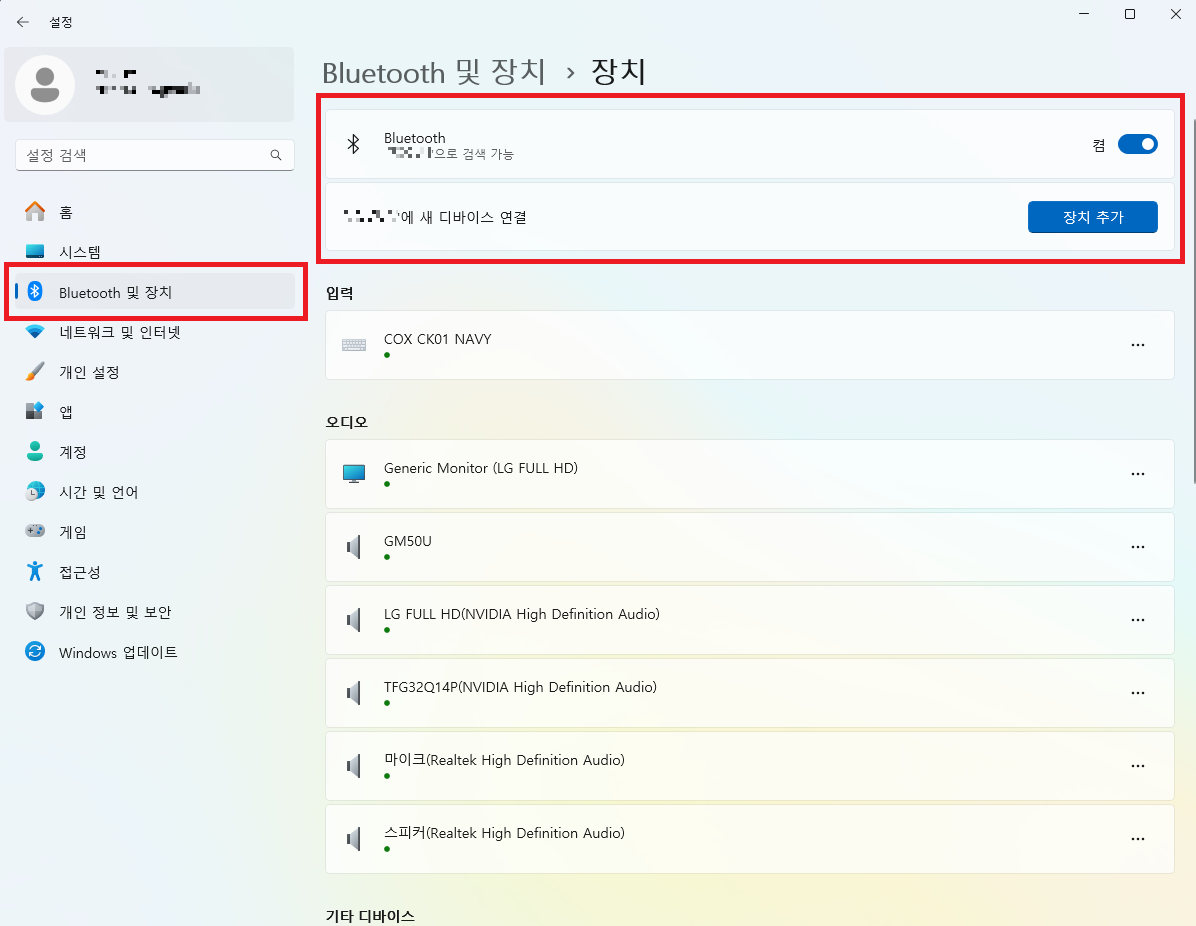Image resolution: width=1196 pixels, height=926 pixels.
Task: Click the Bluetooth sidebar icon
Action: point(35,291)
